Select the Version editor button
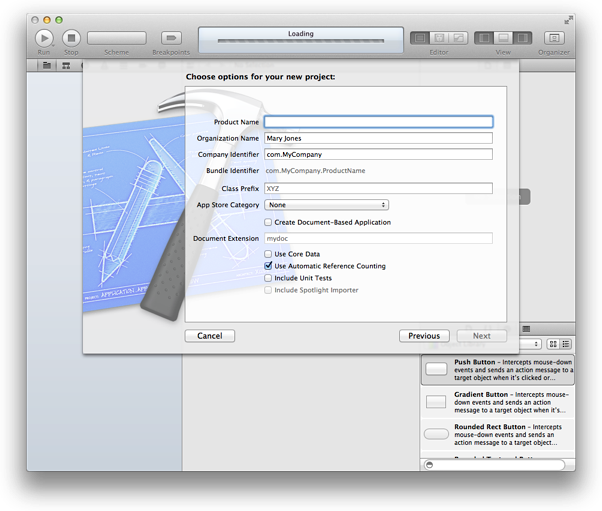The image size is (602, 511). pos(458,38)
